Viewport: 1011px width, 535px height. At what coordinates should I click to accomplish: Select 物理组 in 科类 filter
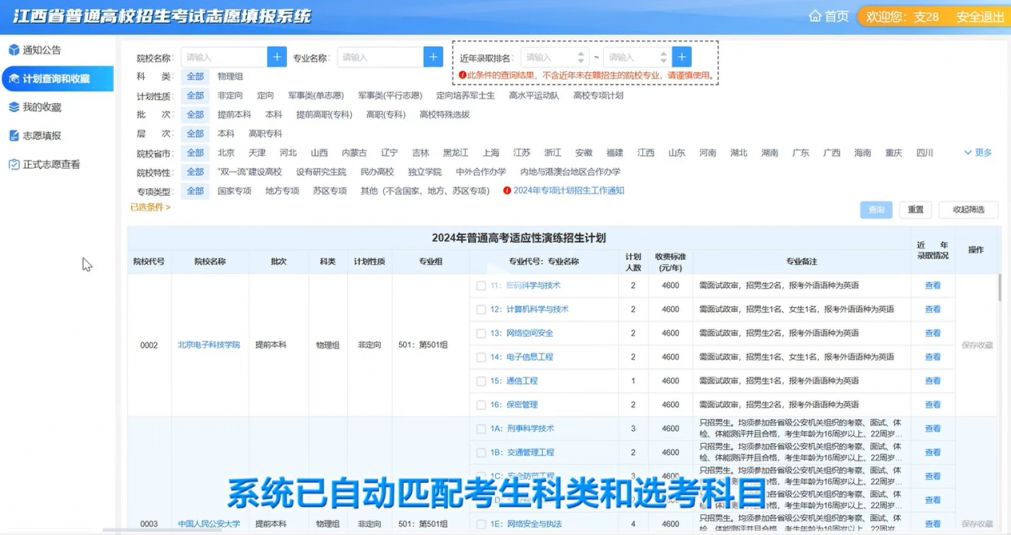230,77
